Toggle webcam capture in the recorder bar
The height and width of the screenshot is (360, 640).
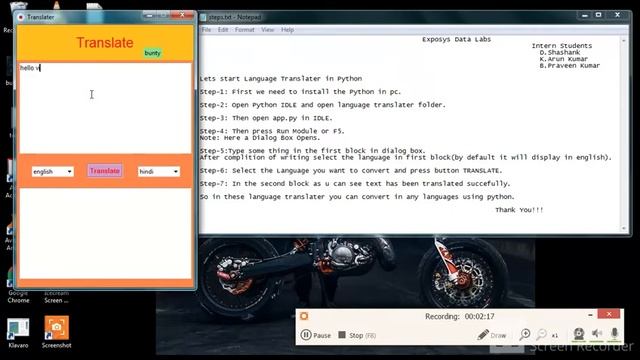(x=578, y=334)
